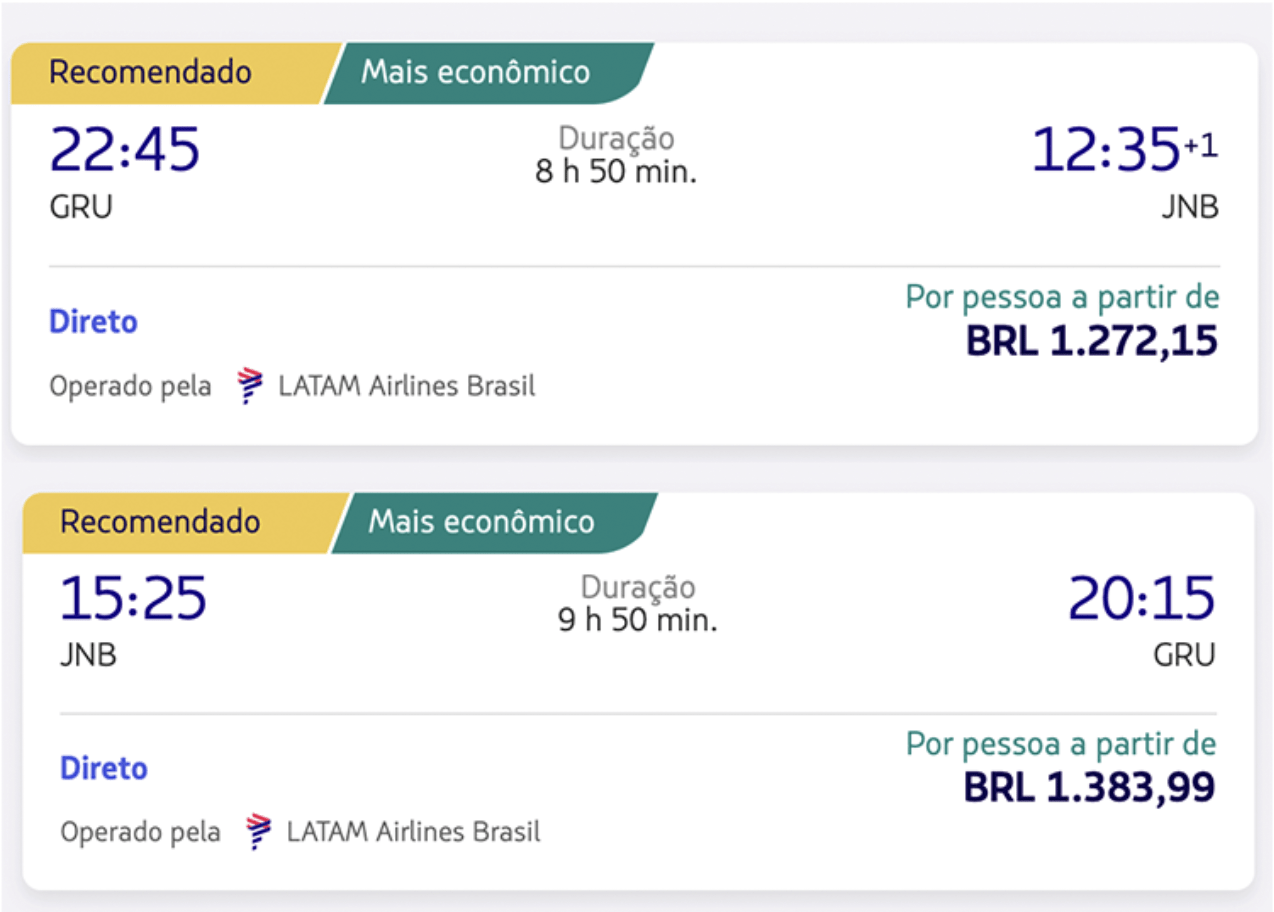Click LATAM Airlines Brasil text in first card

point(407,386)
